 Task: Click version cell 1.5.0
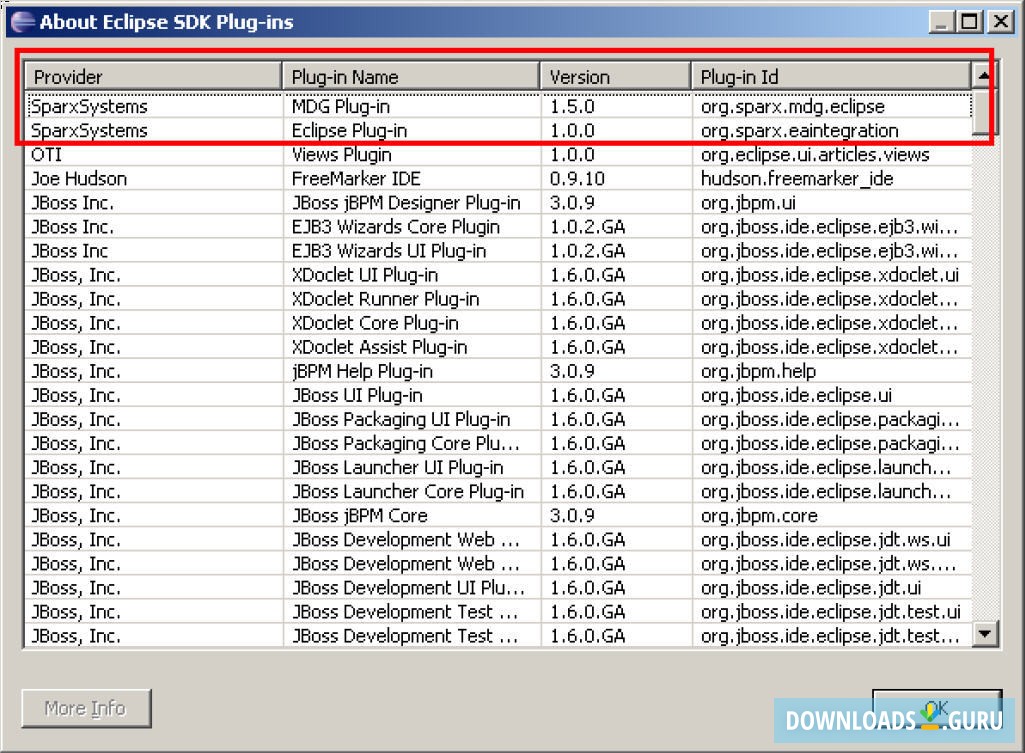click(x=572, y=106)
